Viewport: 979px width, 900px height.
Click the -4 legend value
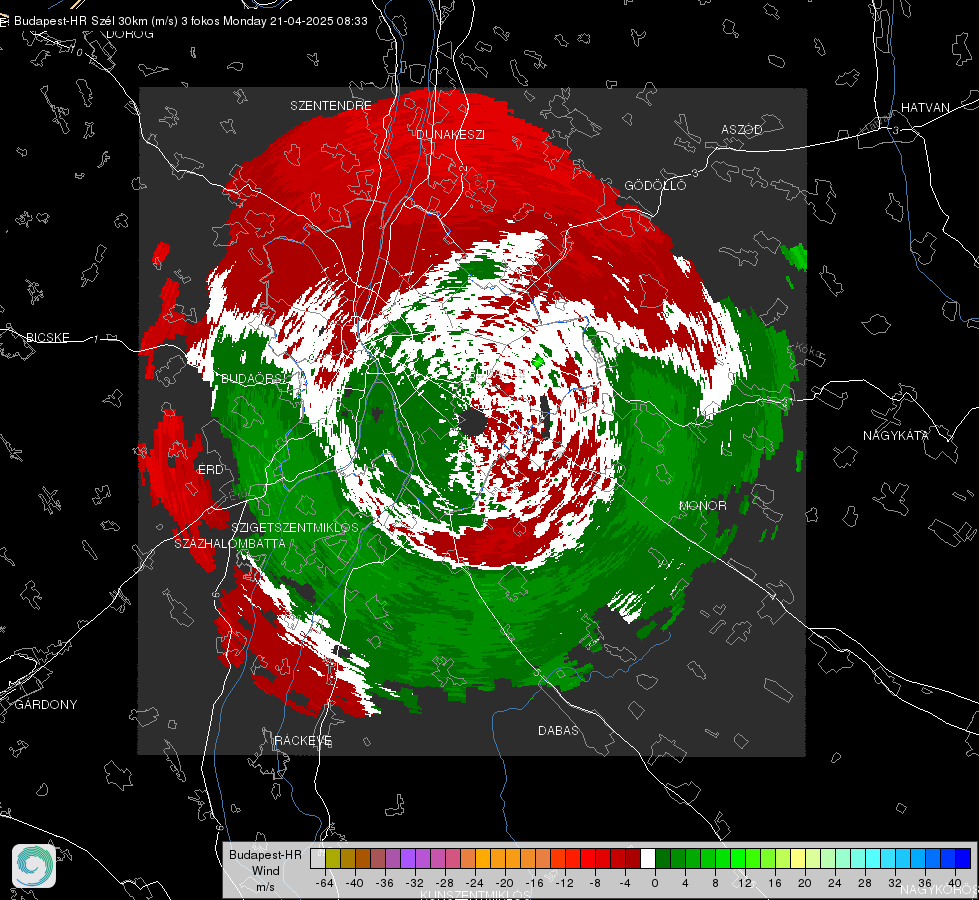[626, 884]
